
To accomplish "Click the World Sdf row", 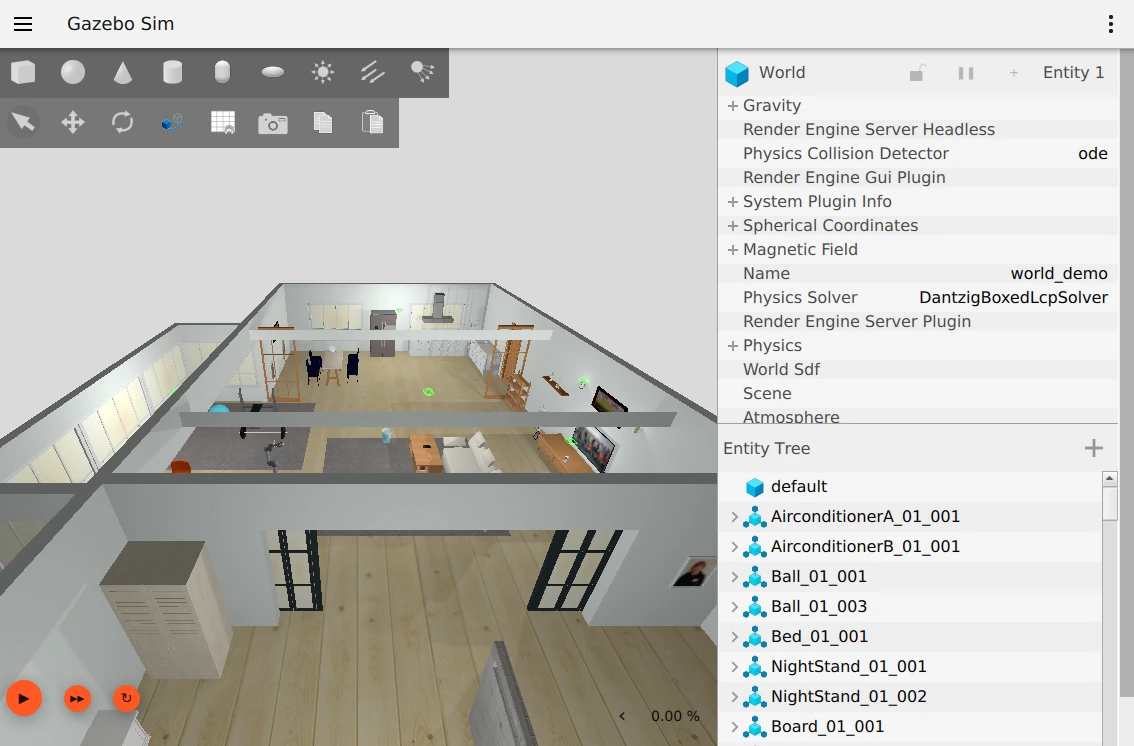I will point(918,369).
